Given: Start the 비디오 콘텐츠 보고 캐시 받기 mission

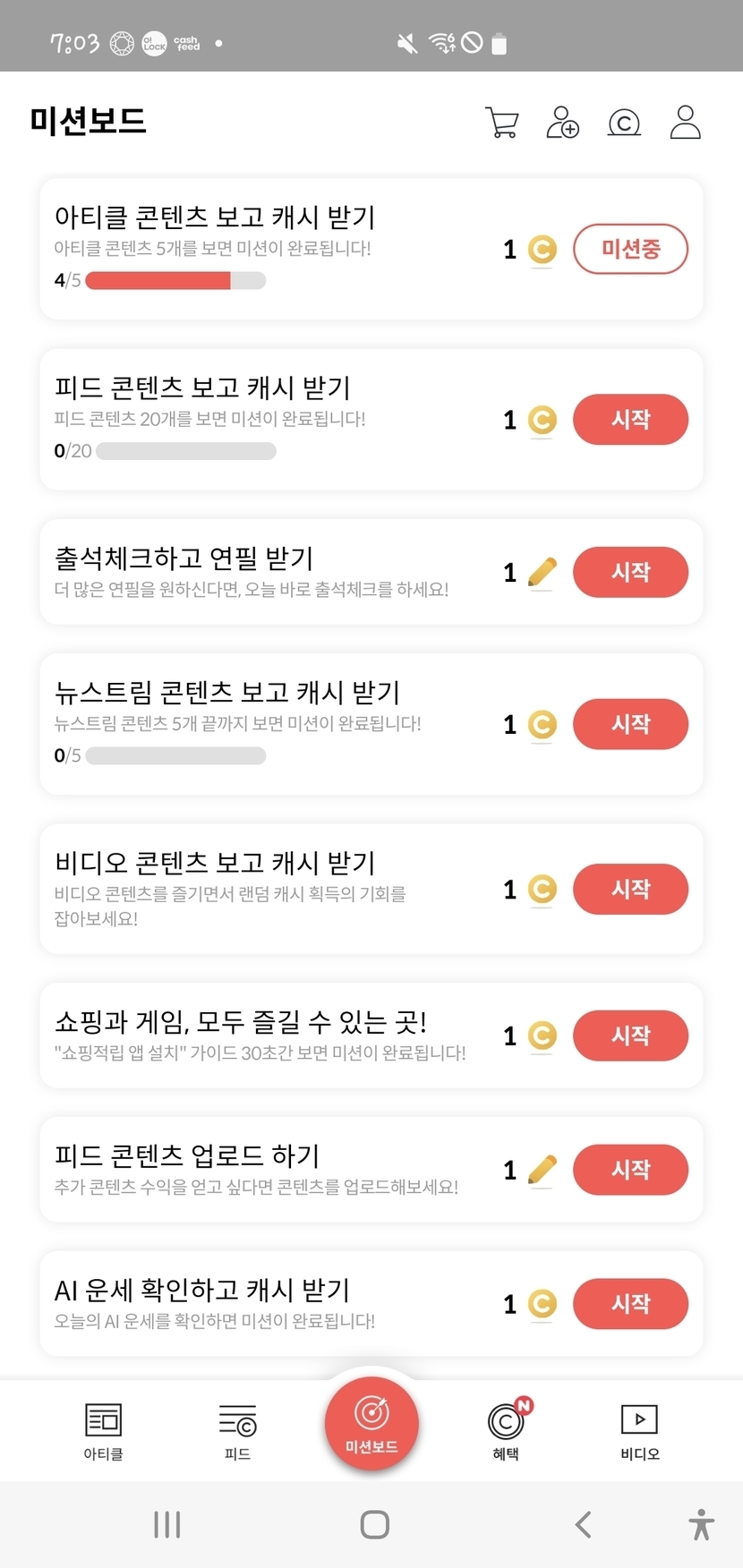Looking at the screenshot, I should 630,889.
